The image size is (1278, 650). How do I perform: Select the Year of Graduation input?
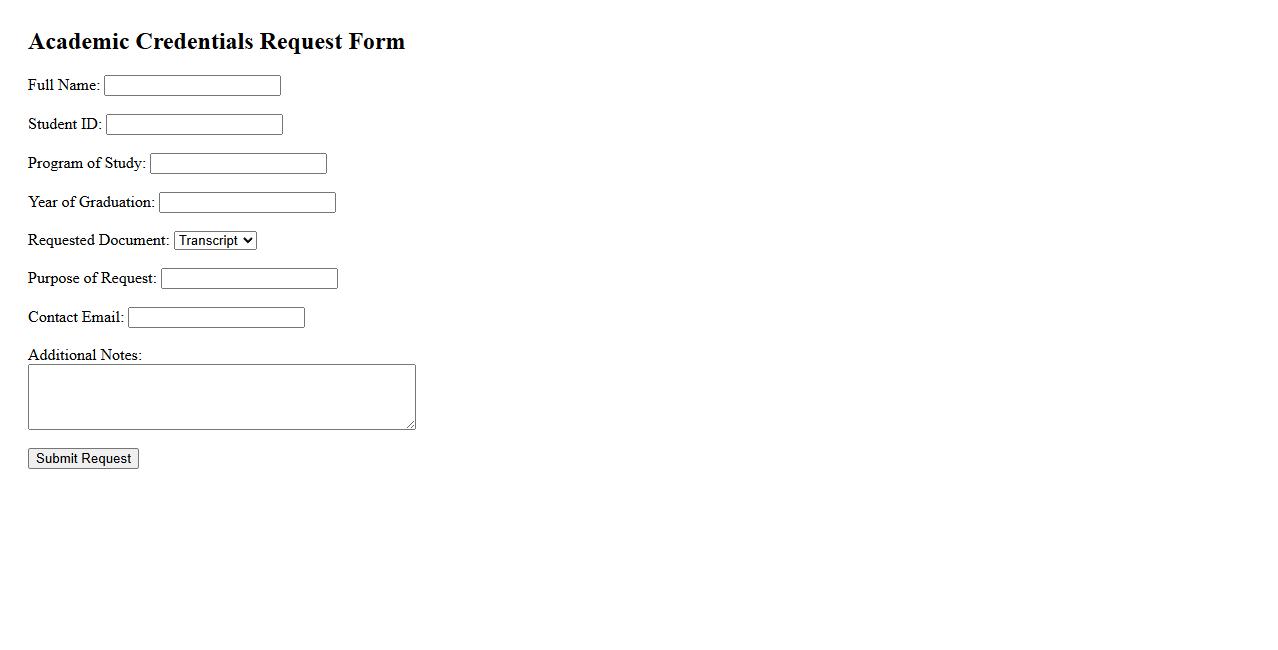coord(247,203)
